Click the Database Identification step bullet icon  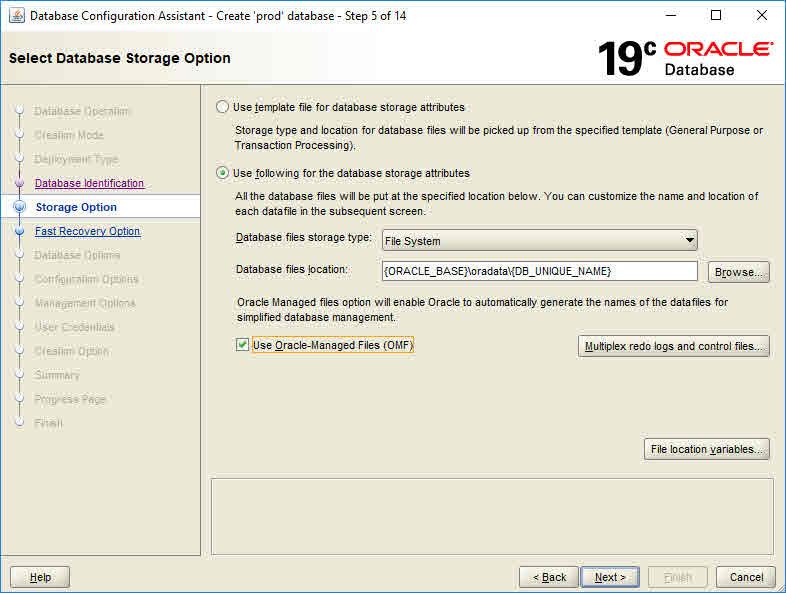19,184
